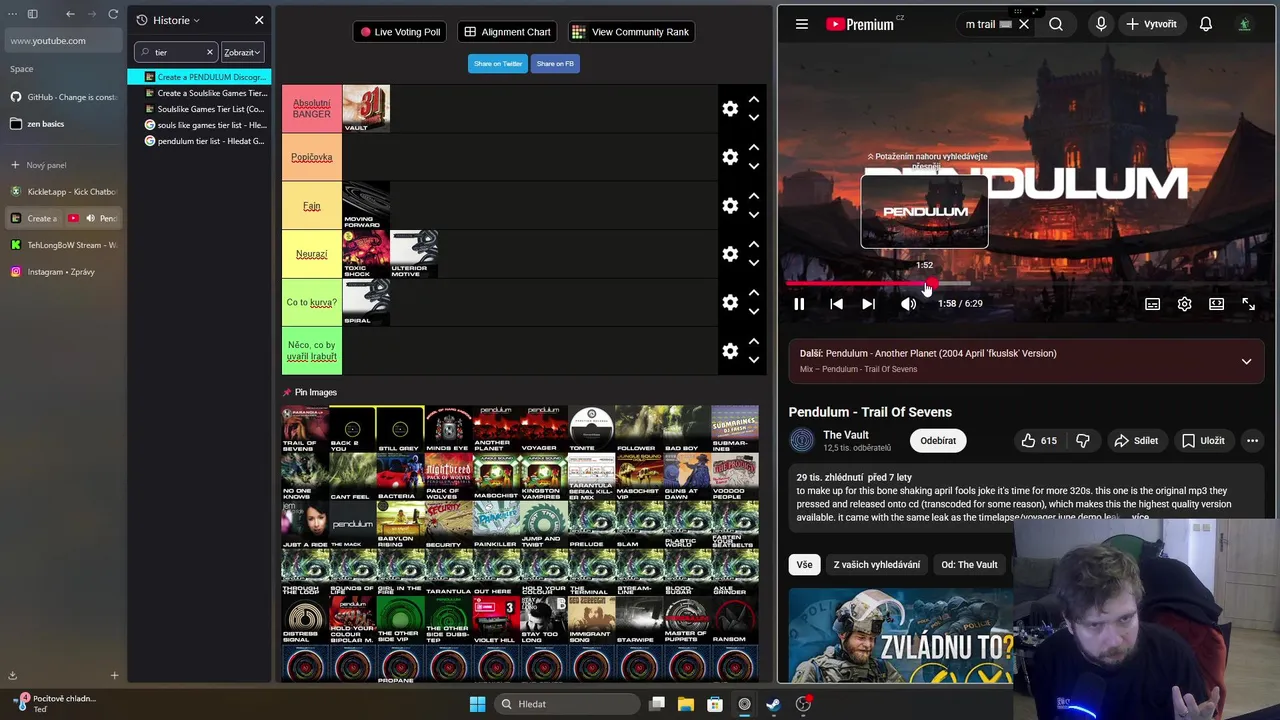Skip to the next video
Viewport: 1280px width, 720px height.
point(868,304)
